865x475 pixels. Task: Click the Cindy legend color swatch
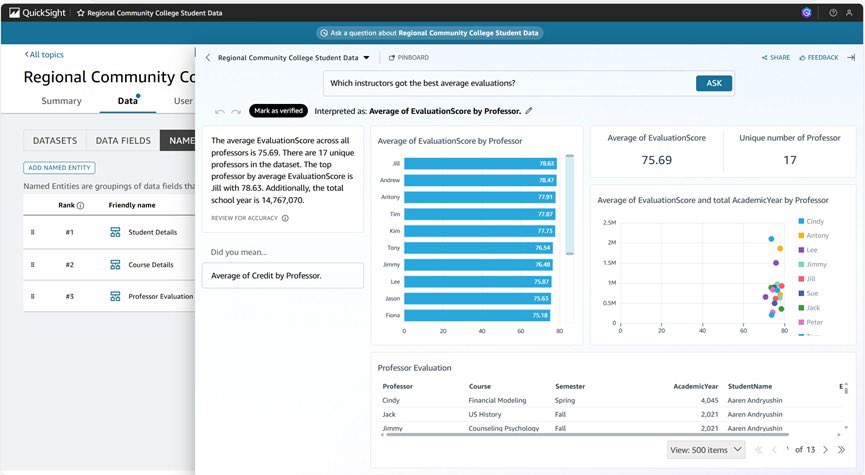[801, 221]
